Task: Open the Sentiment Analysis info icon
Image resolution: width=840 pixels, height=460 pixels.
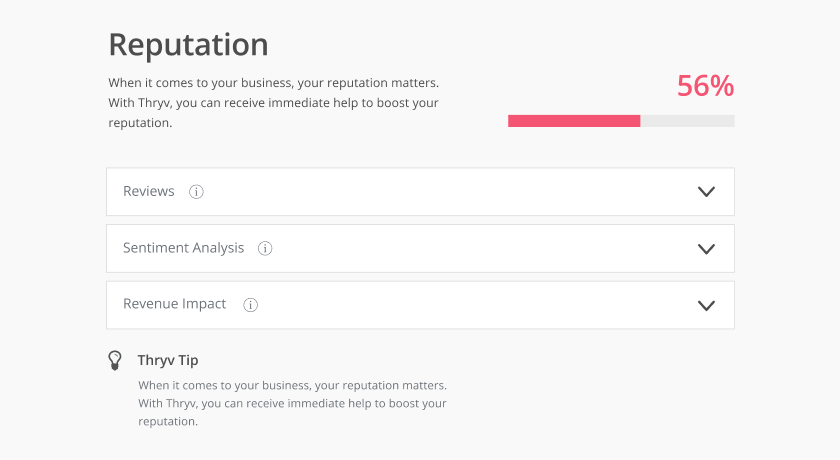Action: click(x=265, y=248)
